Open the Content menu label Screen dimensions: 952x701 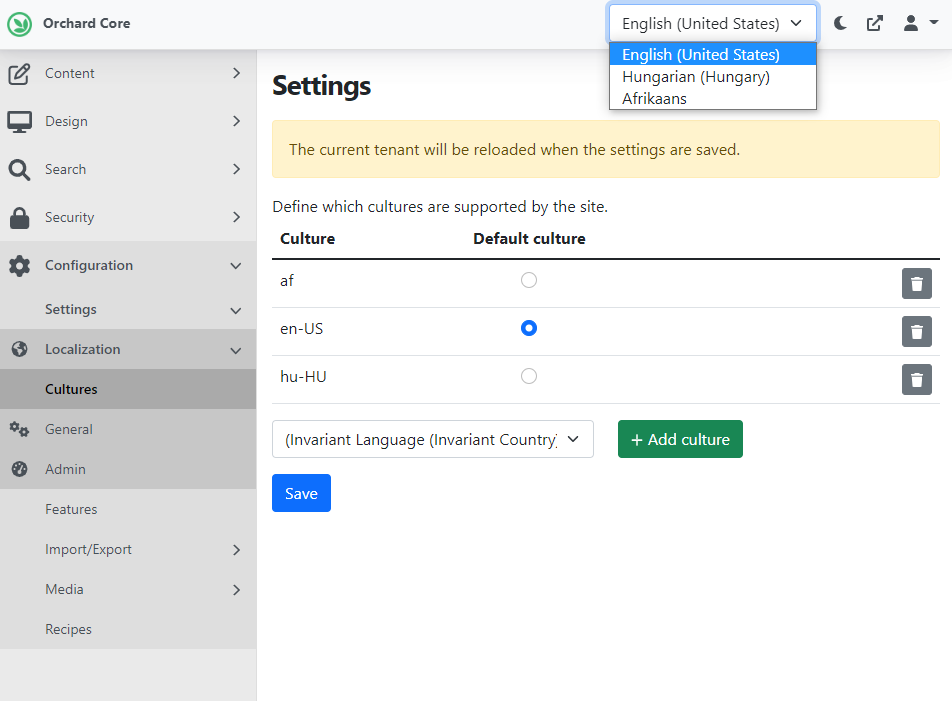pos(70,73)
